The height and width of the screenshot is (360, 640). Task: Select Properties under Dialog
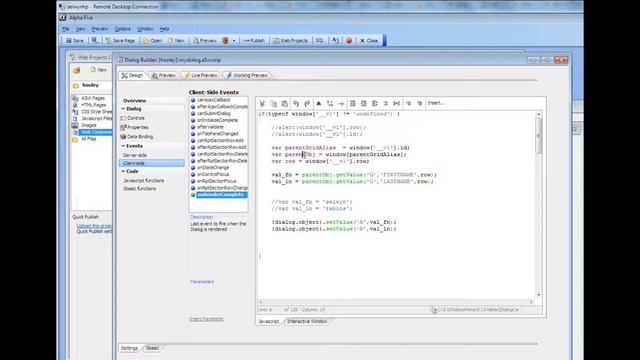pyautogui.click(x=137, y=127)
